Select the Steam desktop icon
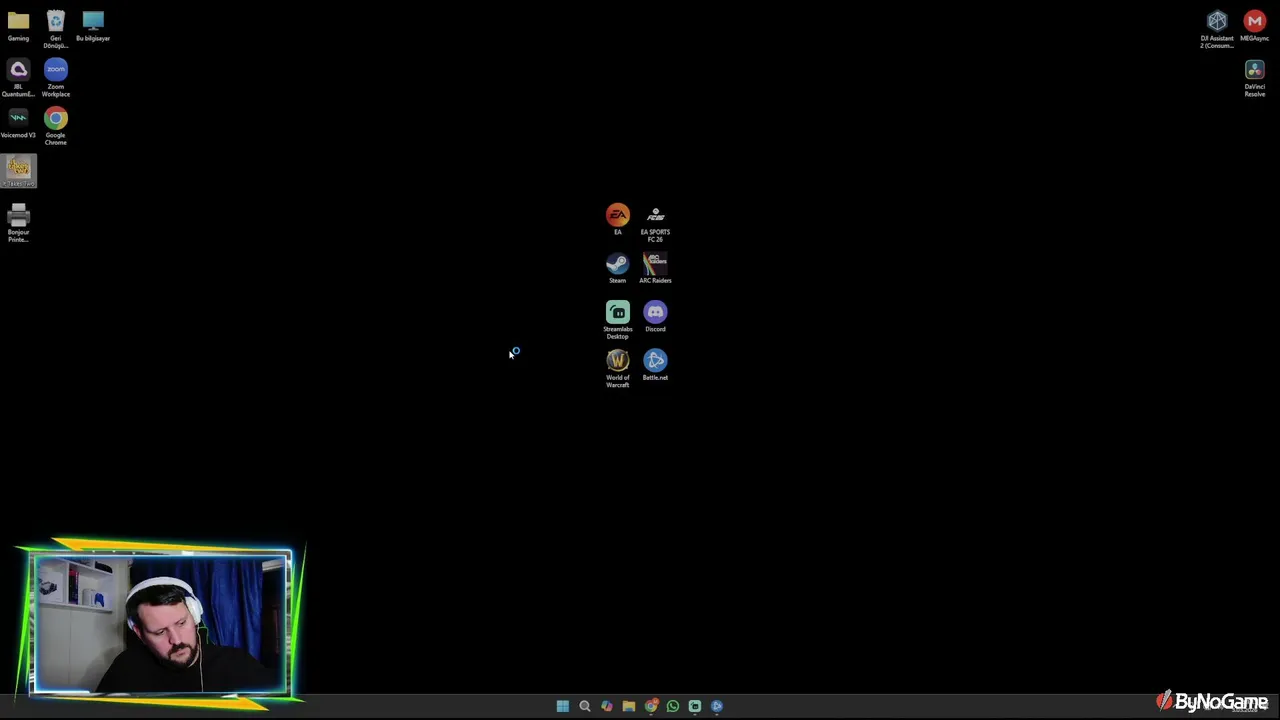 click(618, 269)
